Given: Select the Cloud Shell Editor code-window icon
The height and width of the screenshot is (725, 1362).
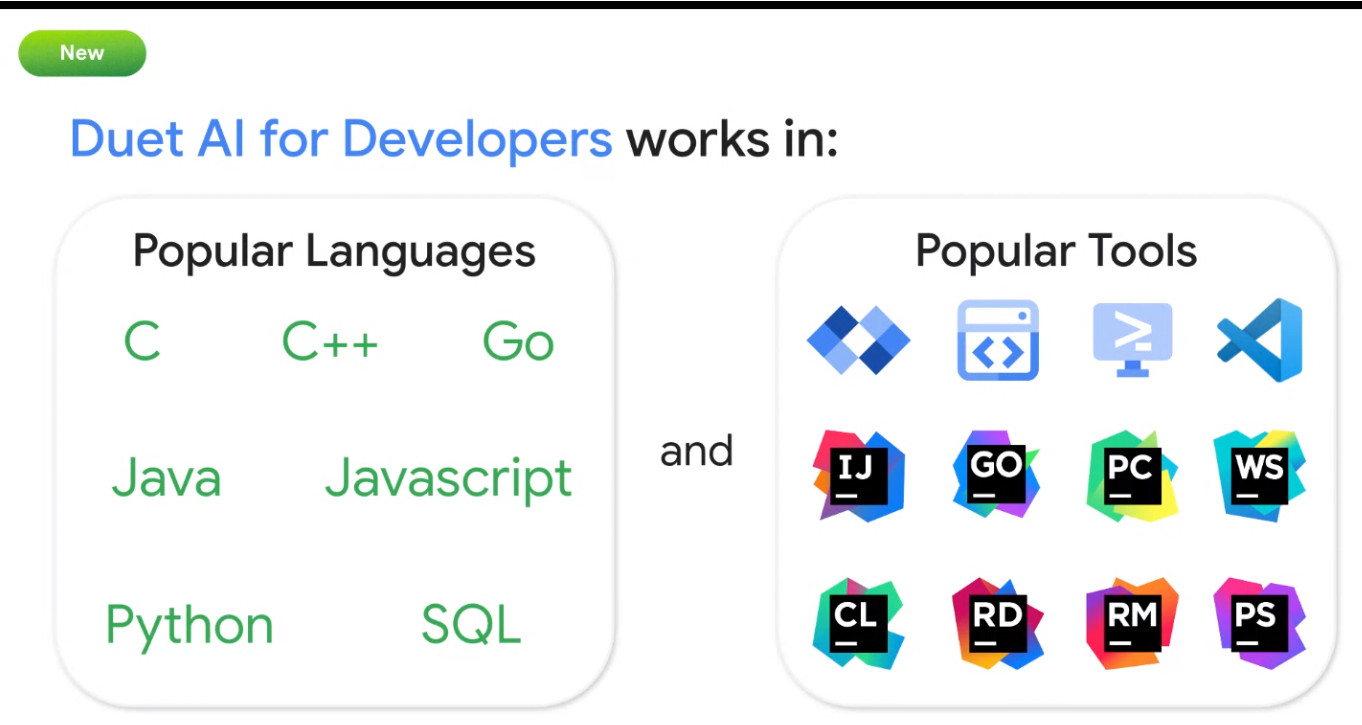Looking at the screenshot, I should click(x=998, y=340).
